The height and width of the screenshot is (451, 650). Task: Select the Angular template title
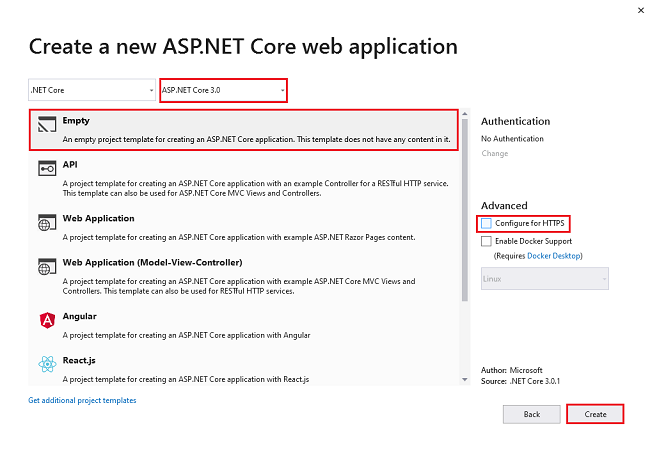click(x=80, y=316)
